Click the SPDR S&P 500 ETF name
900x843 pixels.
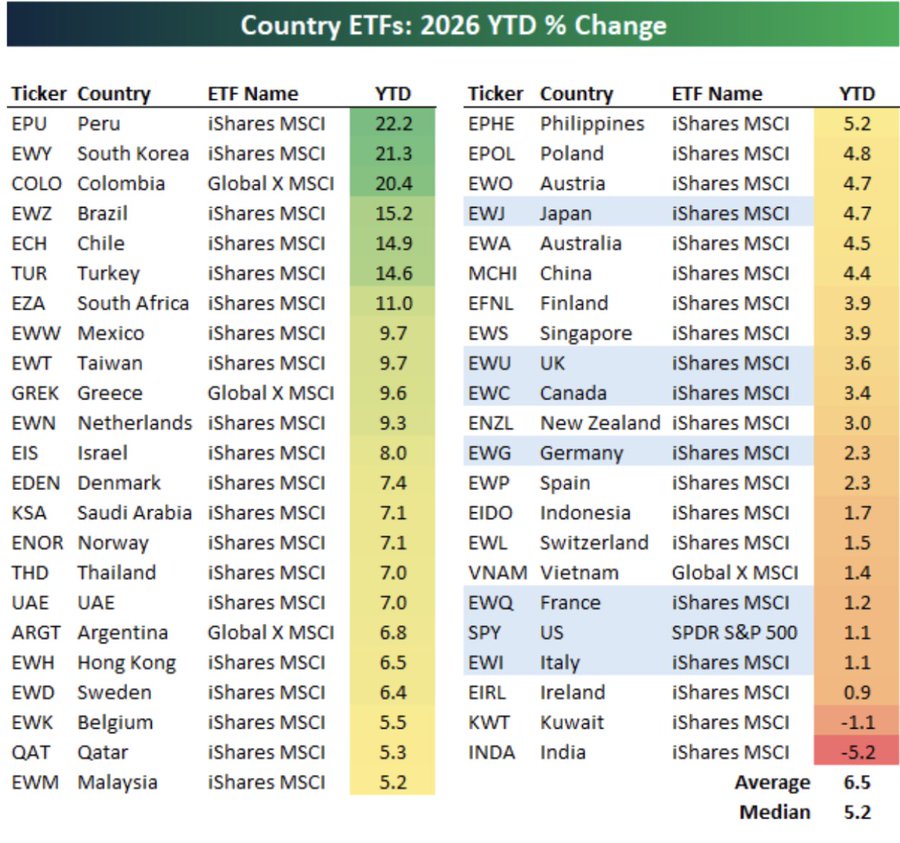[735, 633]
